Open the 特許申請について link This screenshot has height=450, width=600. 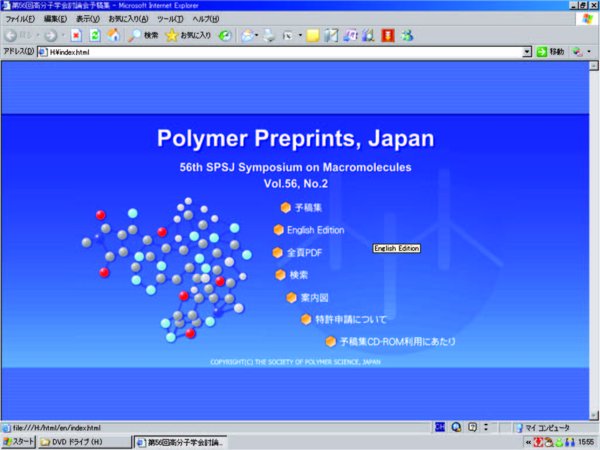coord(351,319)
